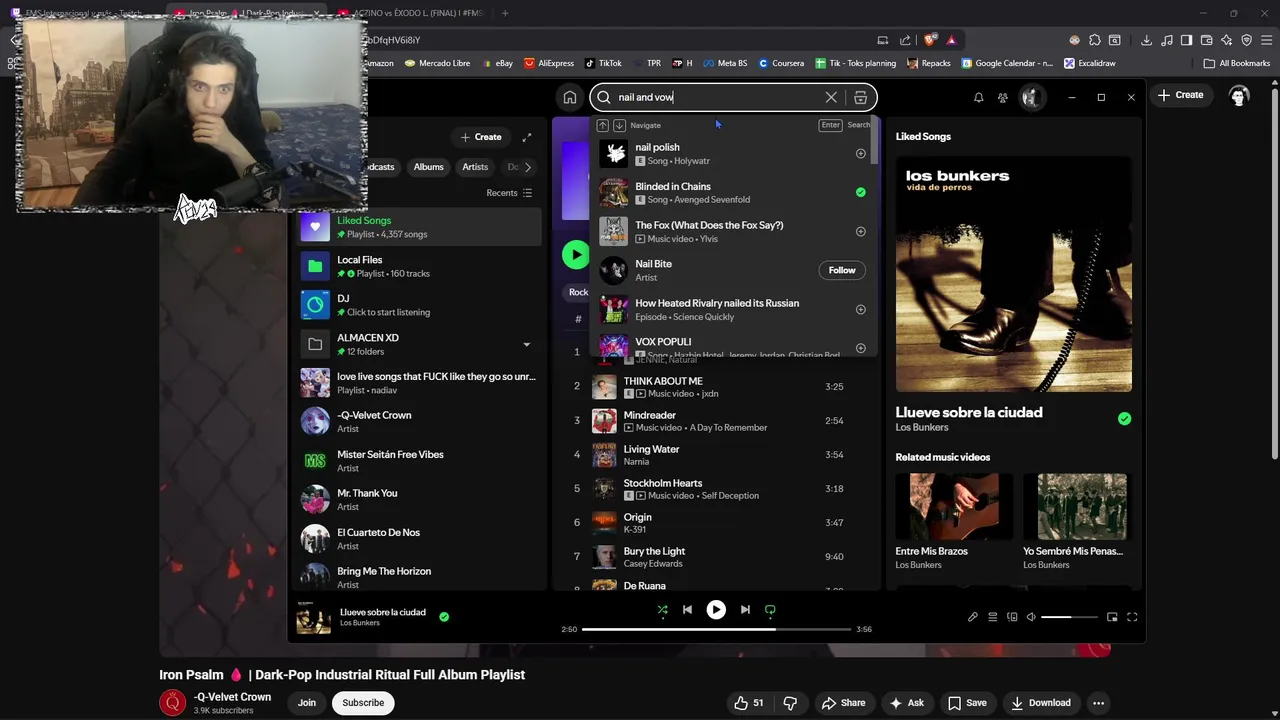1280x720 pixels.
Task: Open Recents sort dropdown in library
Action: (509, 193)
